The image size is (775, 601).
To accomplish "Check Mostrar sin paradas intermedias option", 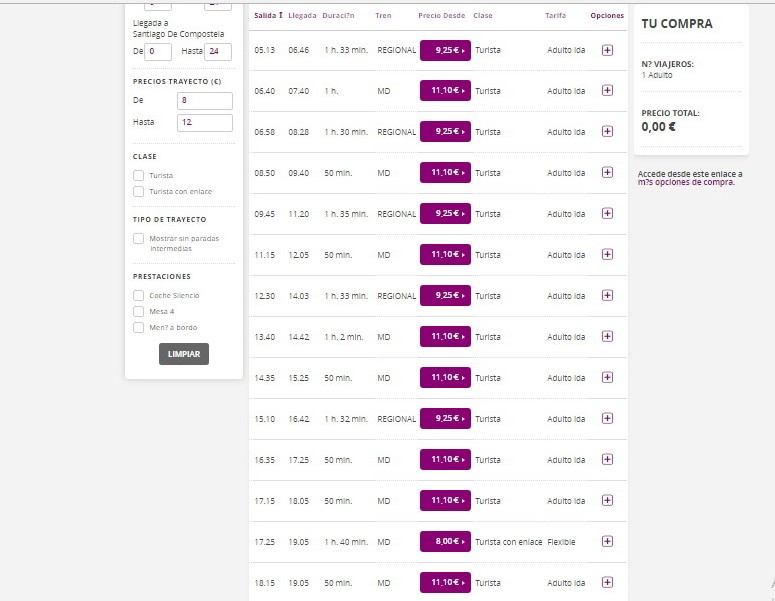I will [x=139, y=238].
